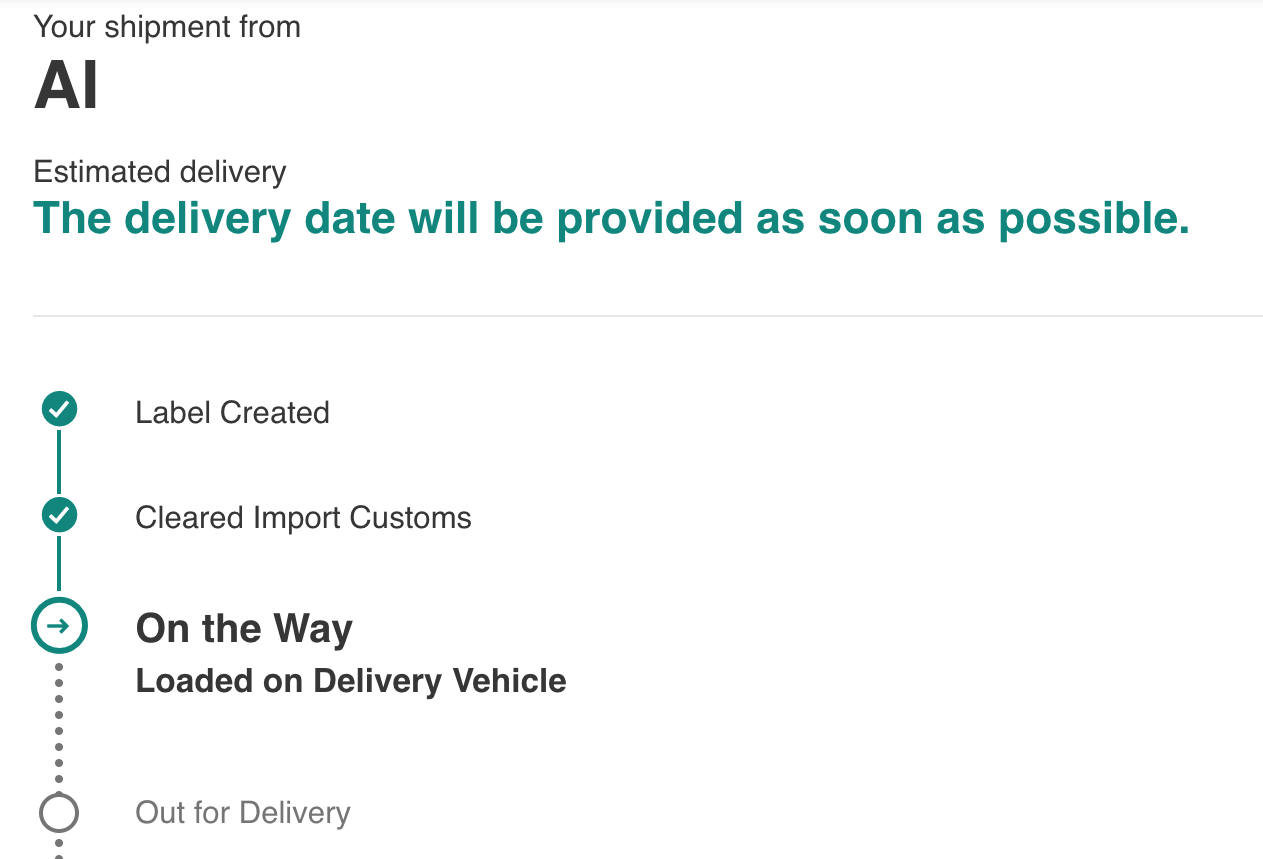The height and width of the screenshot is (859, 1263).
Task: Click the Your shipment from text
Action: tap(167, 26)
